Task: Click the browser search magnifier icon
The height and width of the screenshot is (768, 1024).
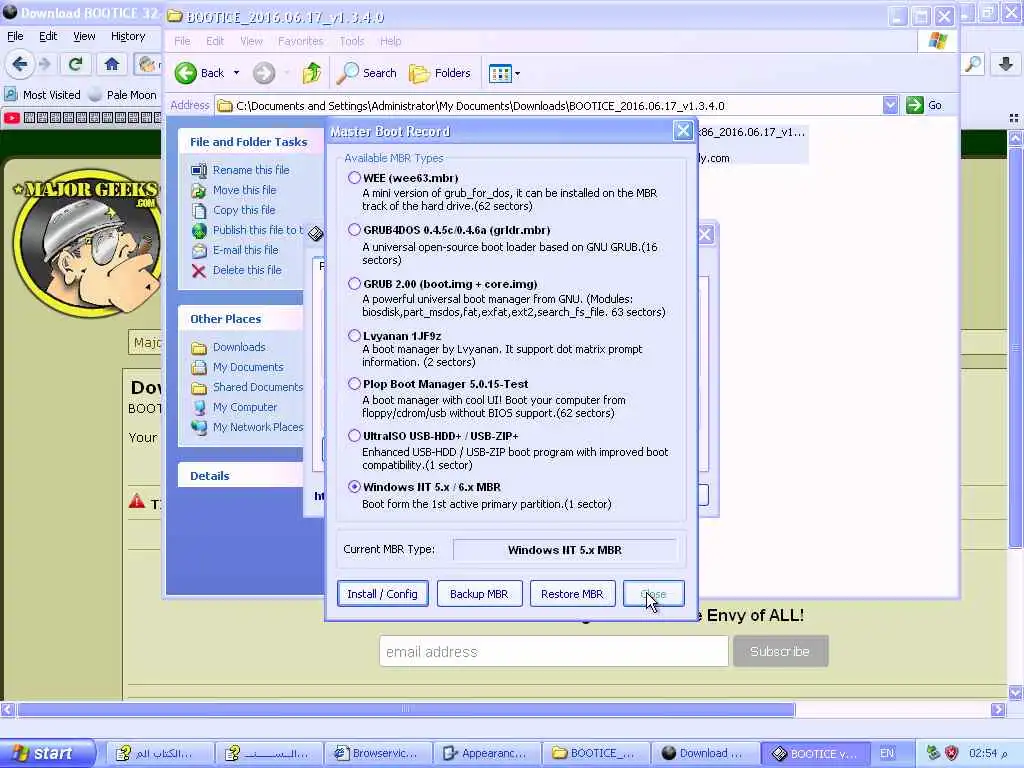Action: [973, 64]
